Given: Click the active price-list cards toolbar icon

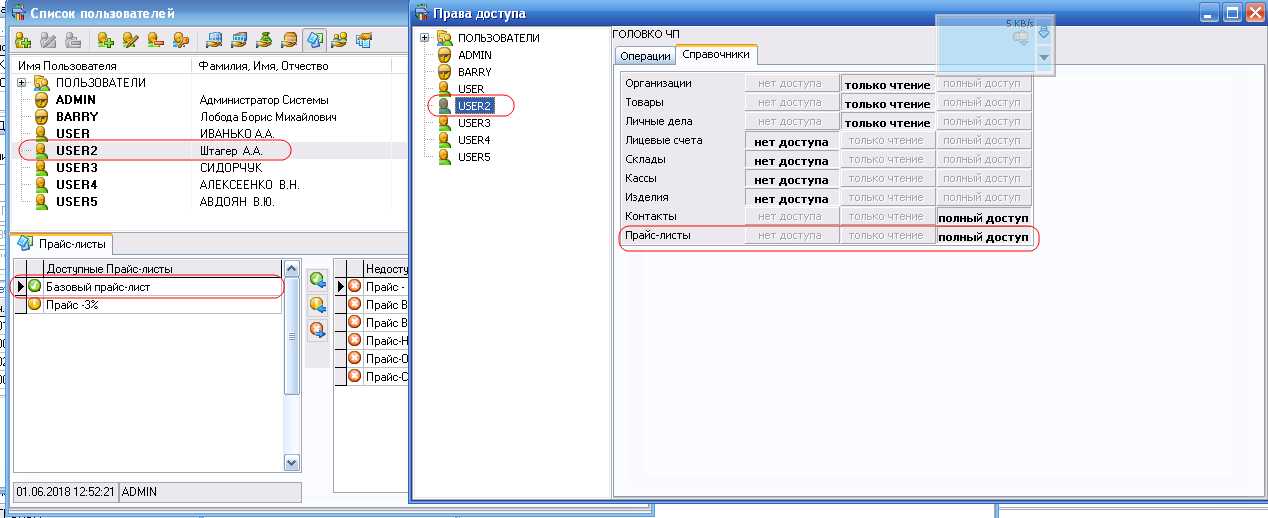Looking at the screenshot, I should point(315,41).
